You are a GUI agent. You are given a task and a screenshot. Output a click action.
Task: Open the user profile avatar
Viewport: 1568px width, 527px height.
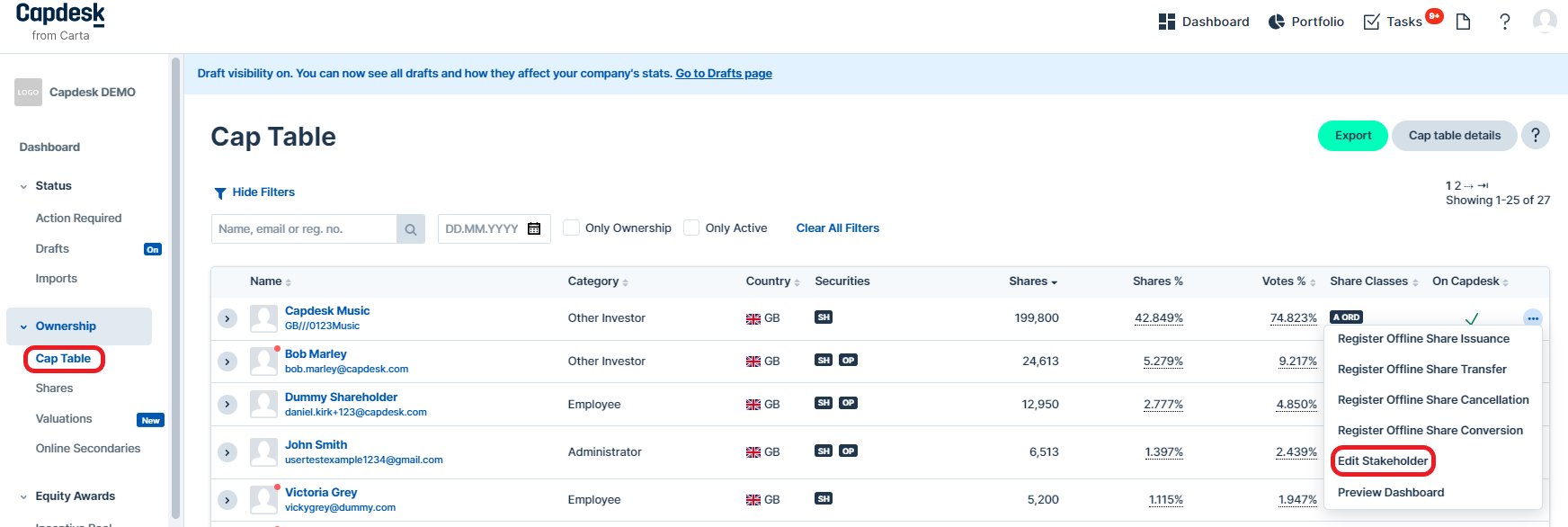click(x=1545, y=22)
